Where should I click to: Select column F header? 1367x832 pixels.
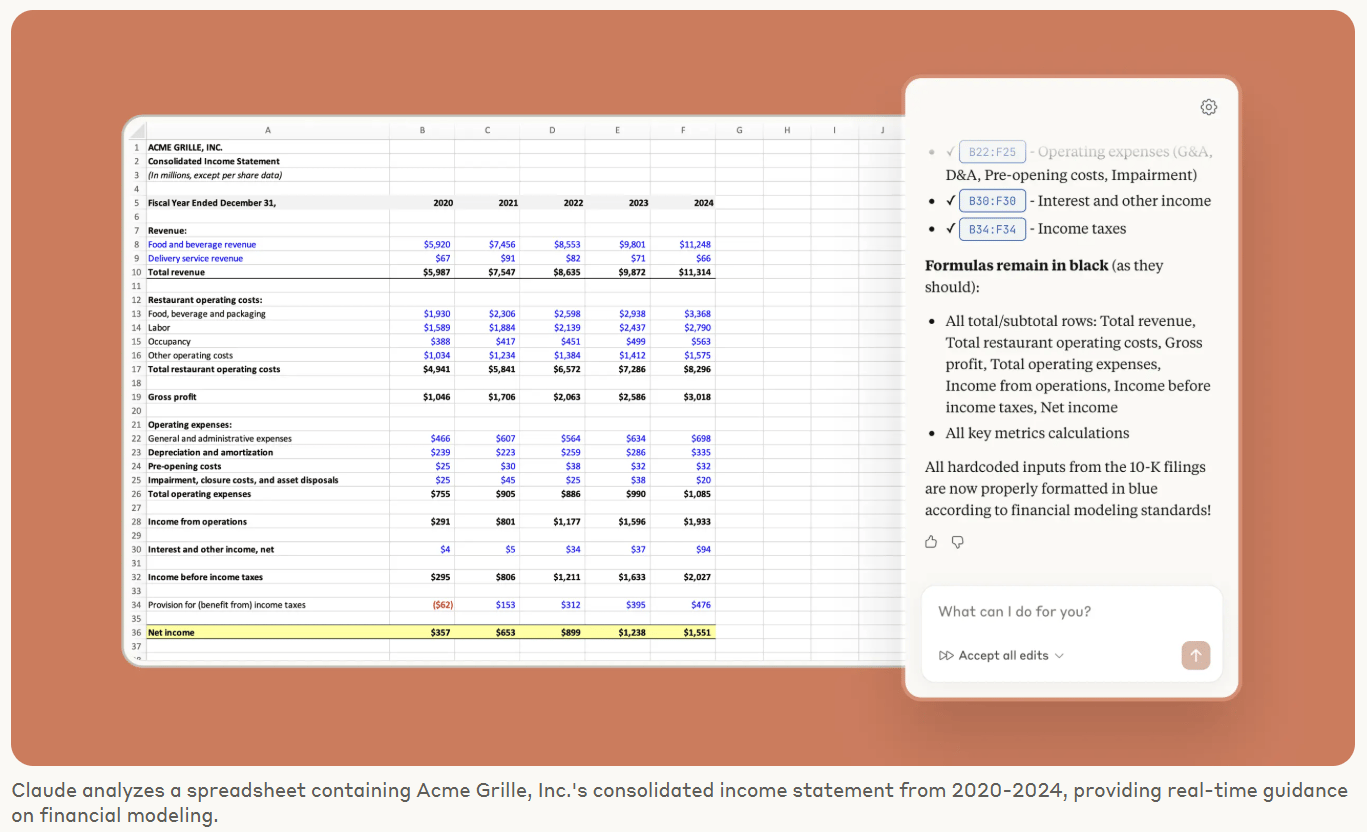[x=682, y=130]
